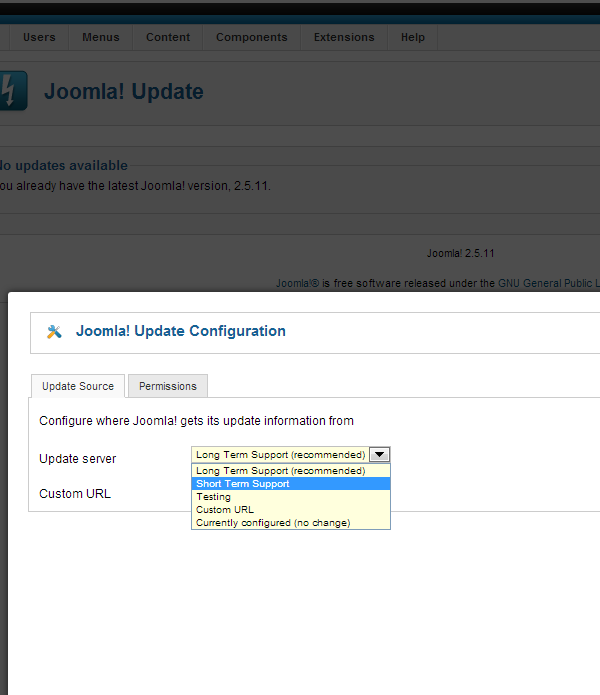Screen dimensions: 600x695
Task: Click the Joomla! Update Configuration title
Action: (x=181, y=331)
